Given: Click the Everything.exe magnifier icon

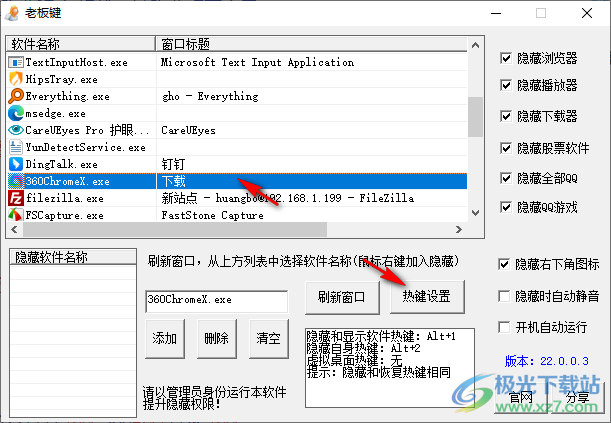Looking at the screenshot, I should 16,96.
